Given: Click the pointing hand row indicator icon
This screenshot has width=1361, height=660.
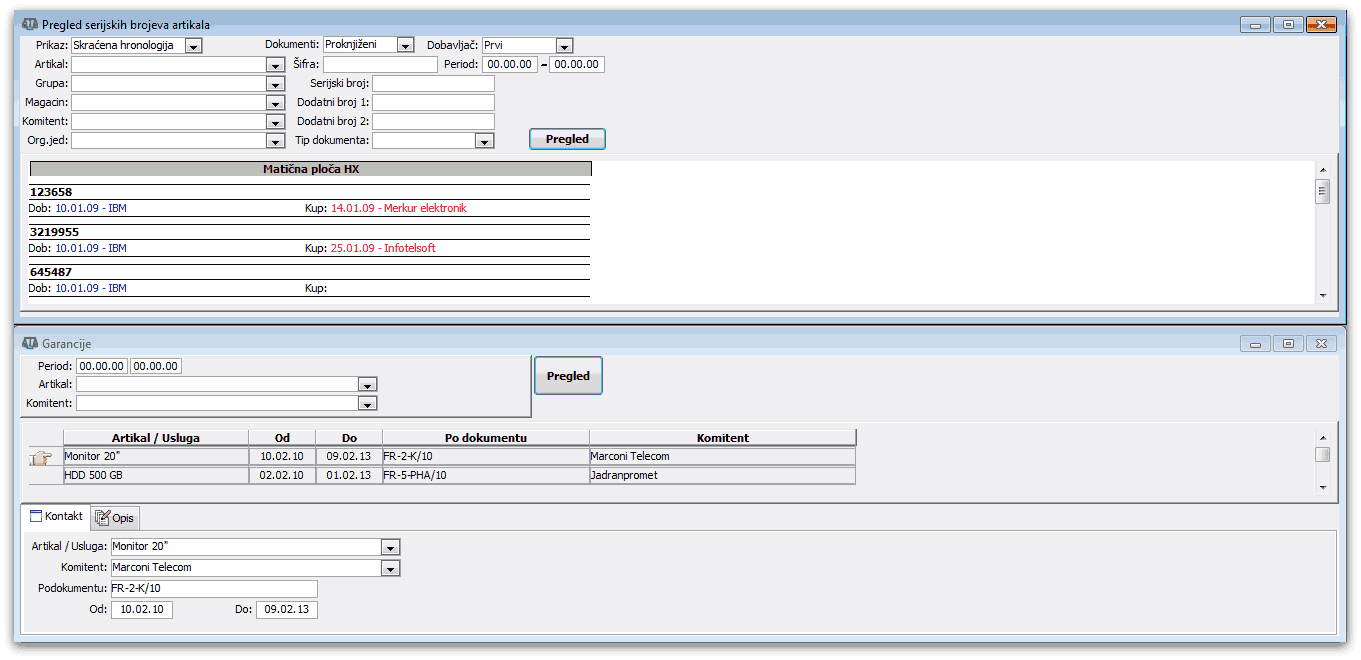Looking at the screenshot, I should pos(40,459).
